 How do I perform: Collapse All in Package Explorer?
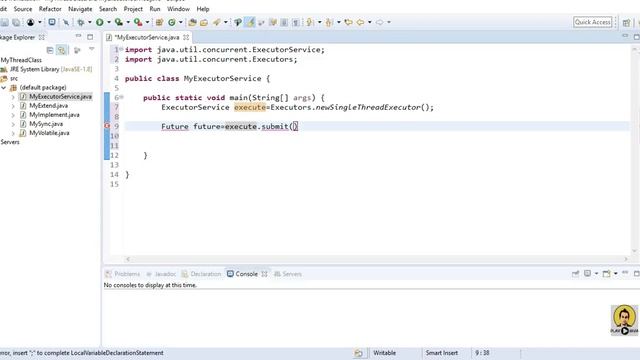point(50,50)
